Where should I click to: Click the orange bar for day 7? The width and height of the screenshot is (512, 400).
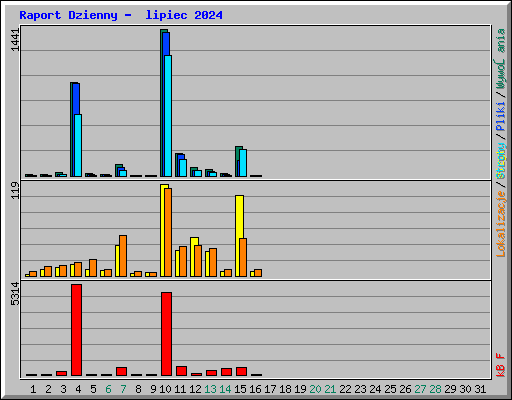click(x=123, y=256)
